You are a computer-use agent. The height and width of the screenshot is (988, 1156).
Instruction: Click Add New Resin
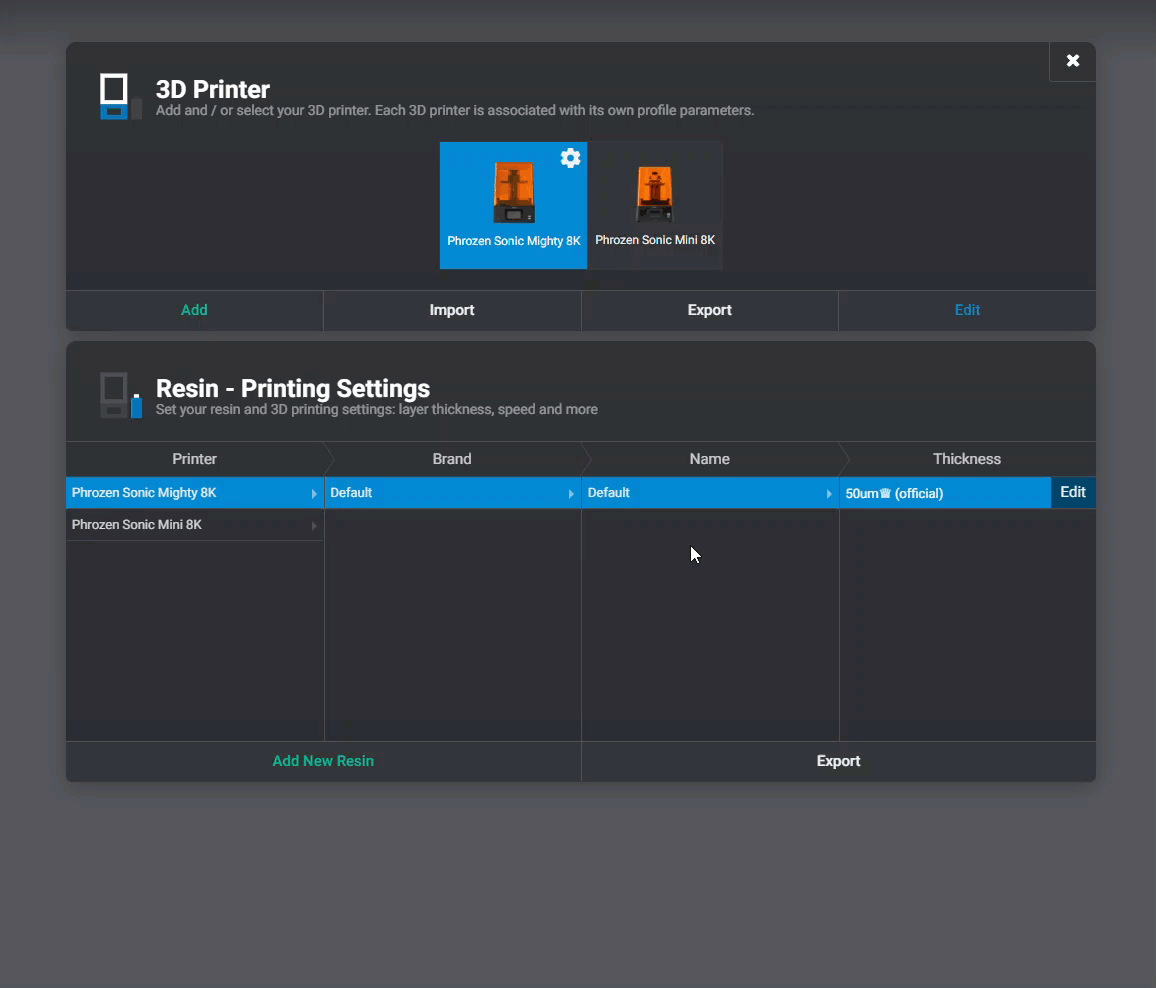click(323, 761)
